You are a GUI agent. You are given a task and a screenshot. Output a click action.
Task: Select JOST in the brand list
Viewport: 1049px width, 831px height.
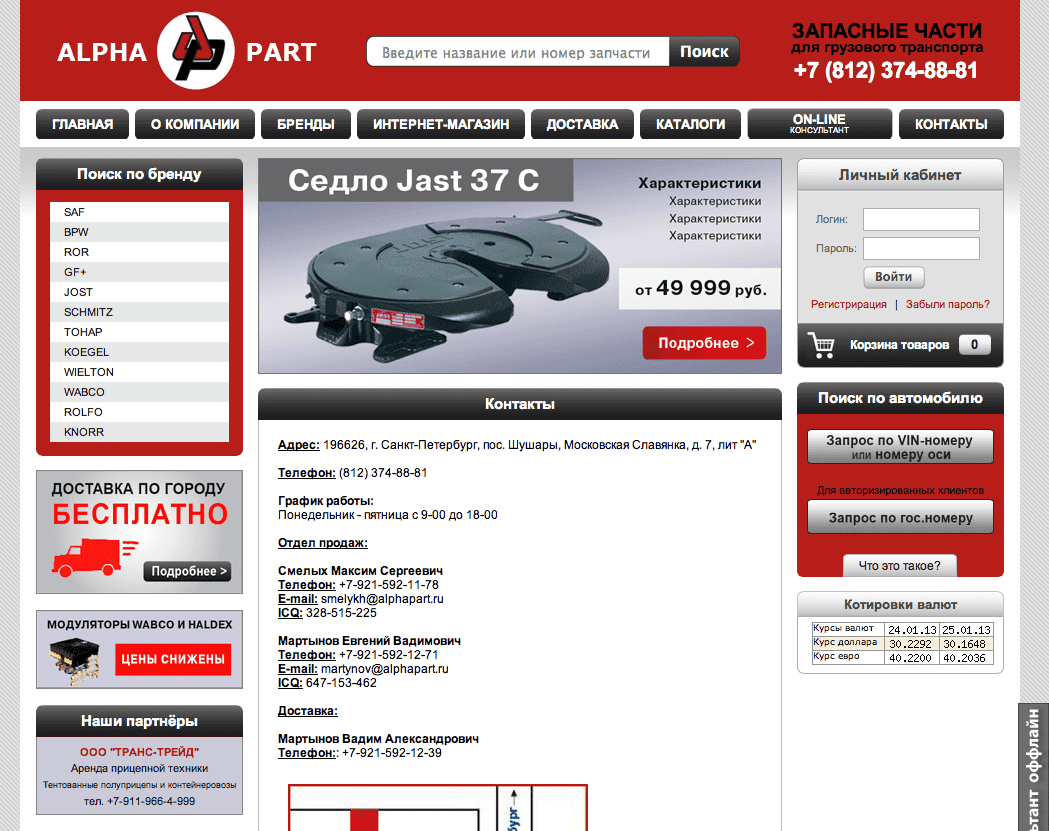[x=139, y=292]
